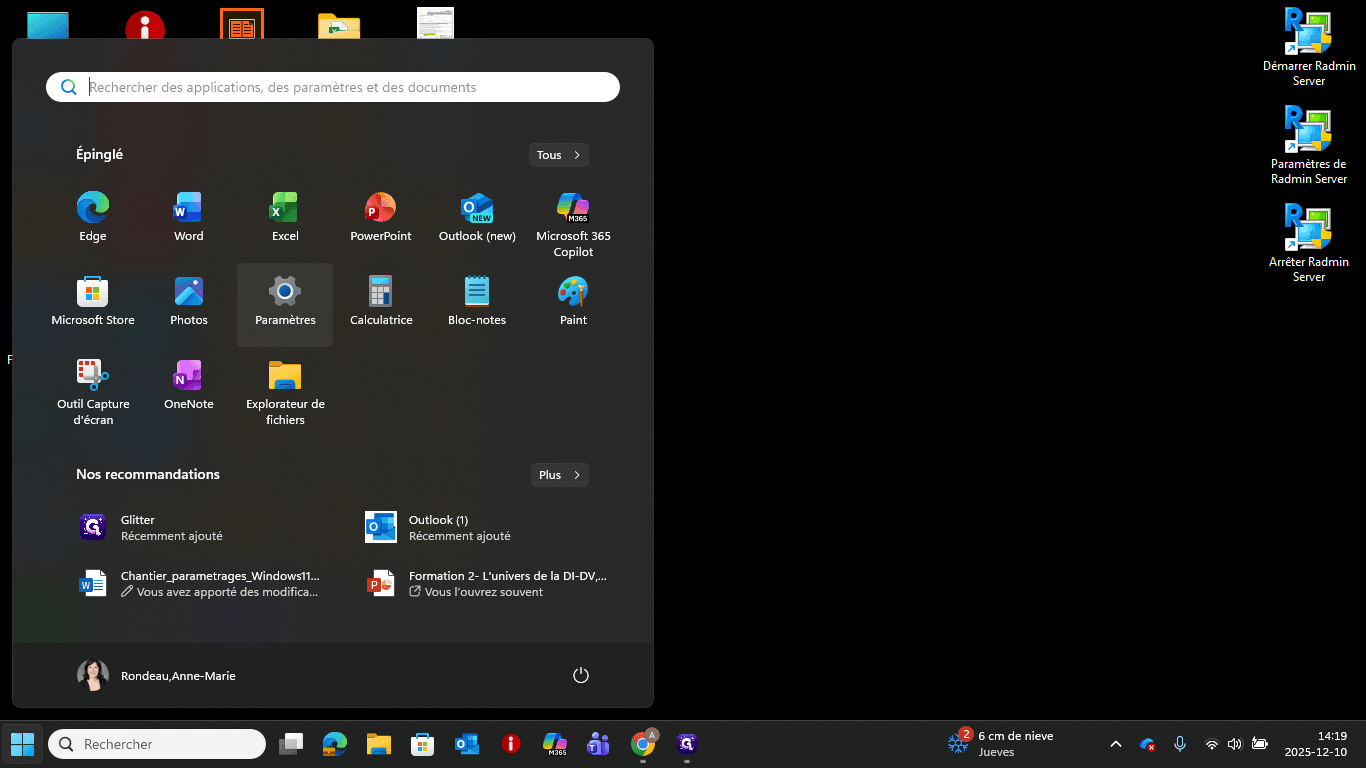
Task: Expand more recommendations with the Plus button
Action: click(560, 475)
